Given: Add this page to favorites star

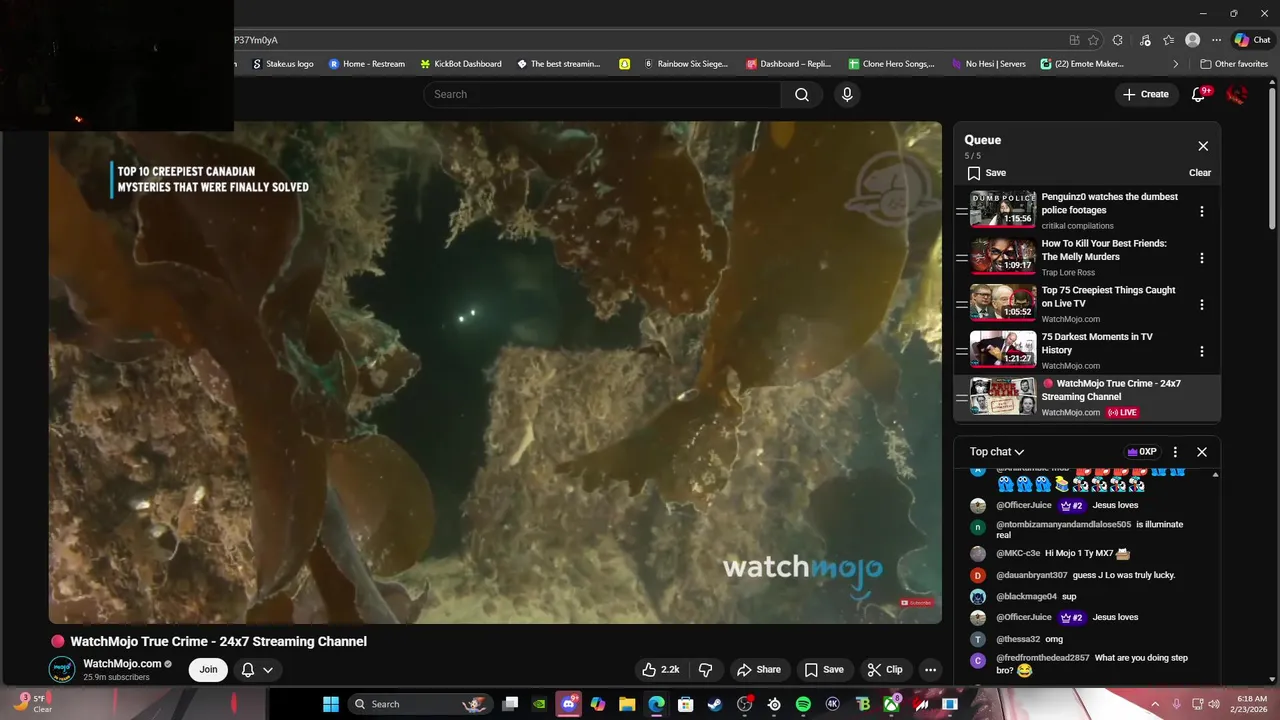Looking at the screenshot, I should tap(1093, 40).
